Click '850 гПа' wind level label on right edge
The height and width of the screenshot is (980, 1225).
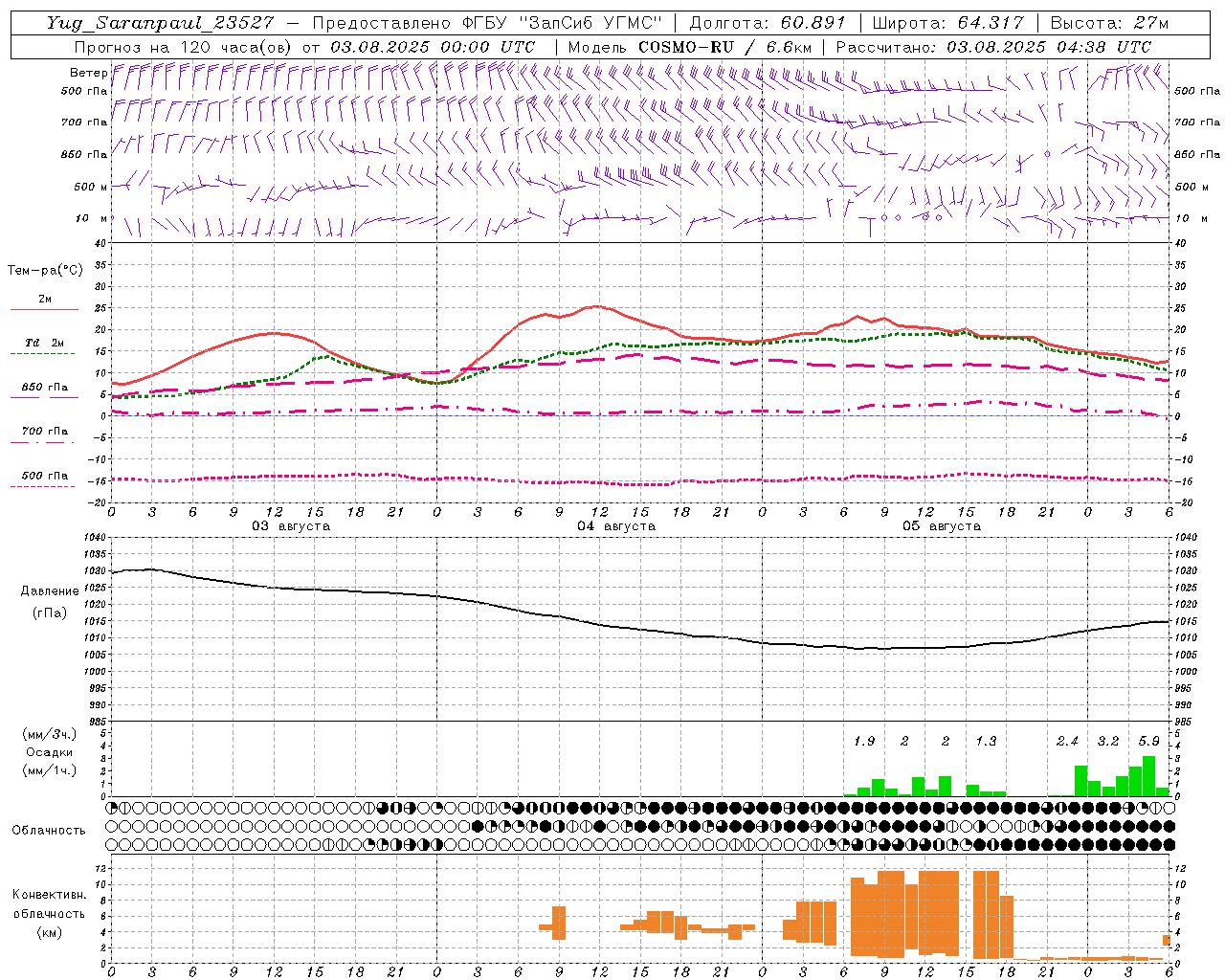click(1197, 155)
